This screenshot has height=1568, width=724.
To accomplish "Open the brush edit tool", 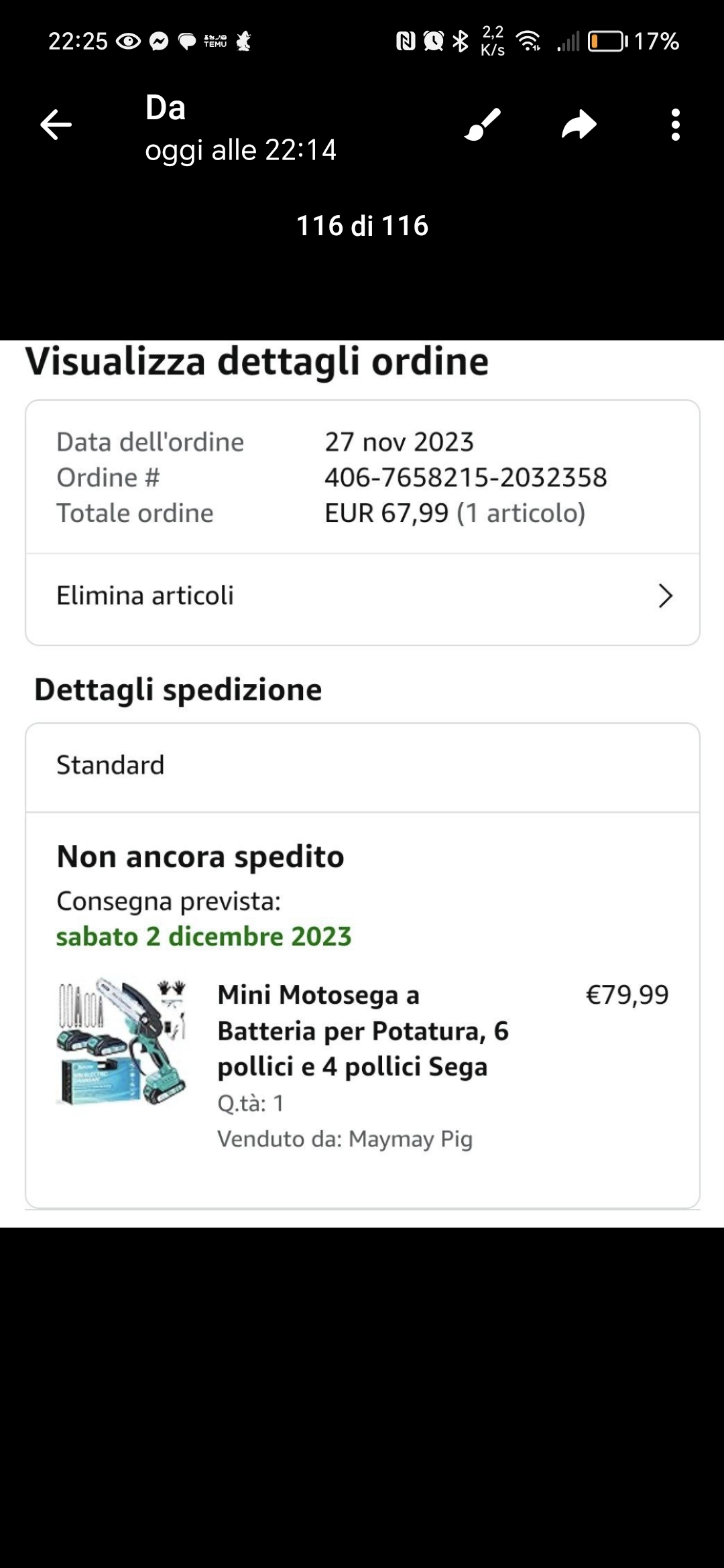I will 483,125.
